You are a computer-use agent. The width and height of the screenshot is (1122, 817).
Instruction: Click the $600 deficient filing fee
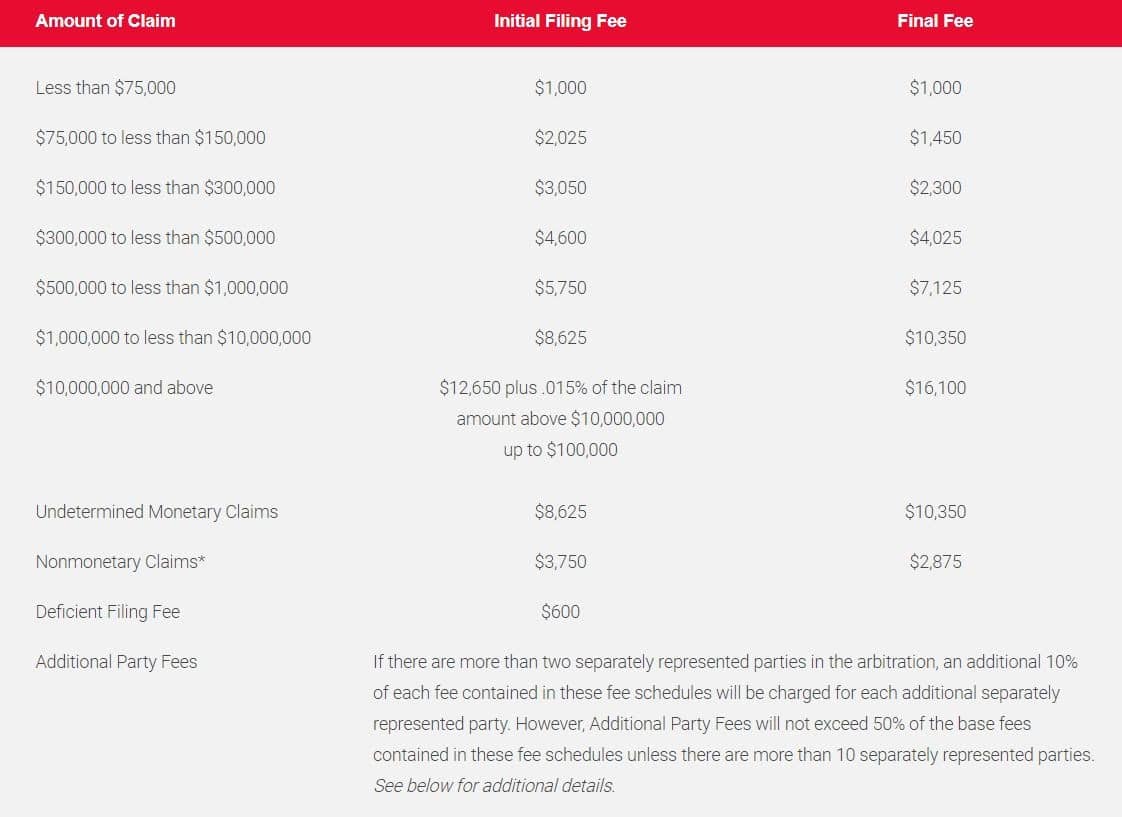tap(560, 612)
